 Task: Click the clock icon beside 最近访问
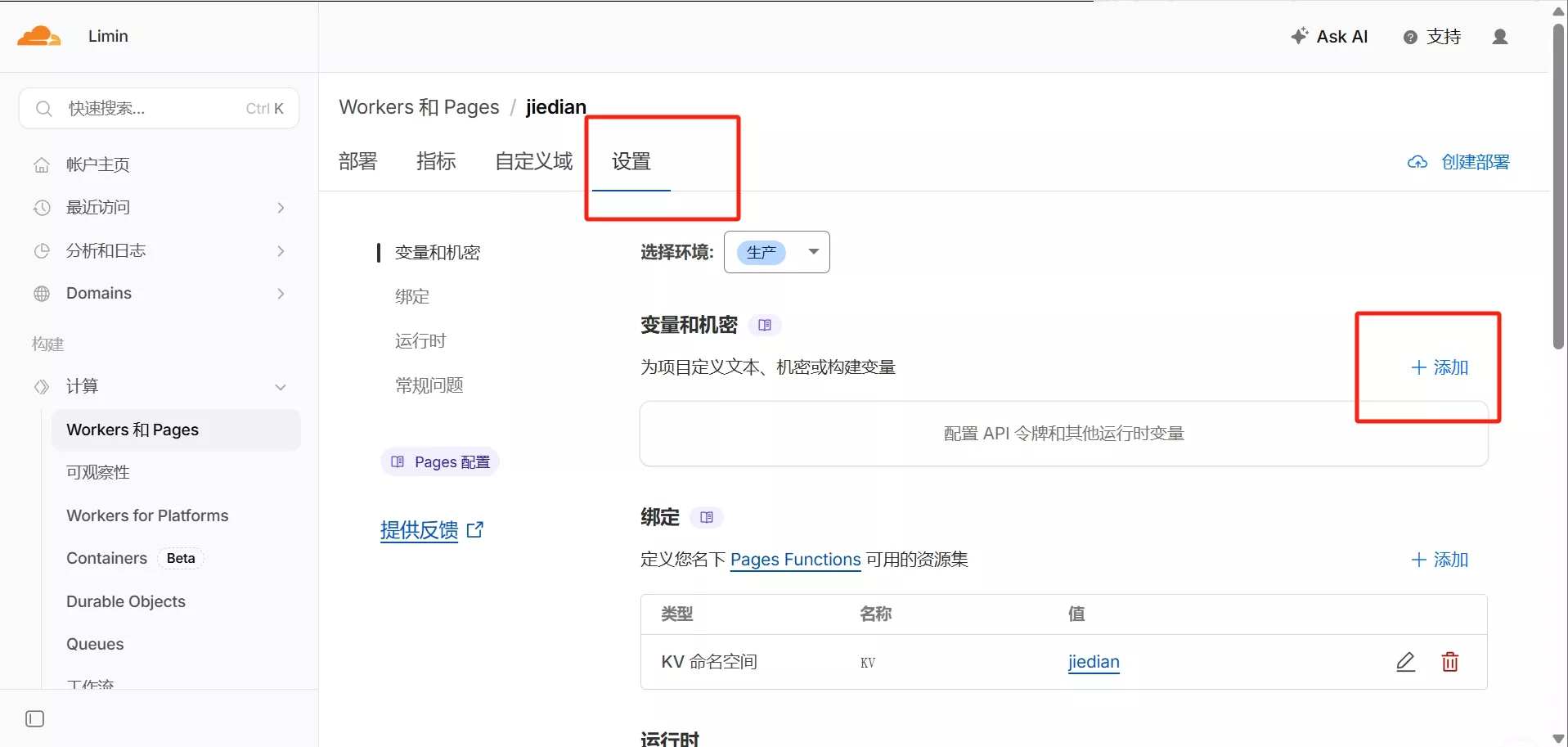42,208
